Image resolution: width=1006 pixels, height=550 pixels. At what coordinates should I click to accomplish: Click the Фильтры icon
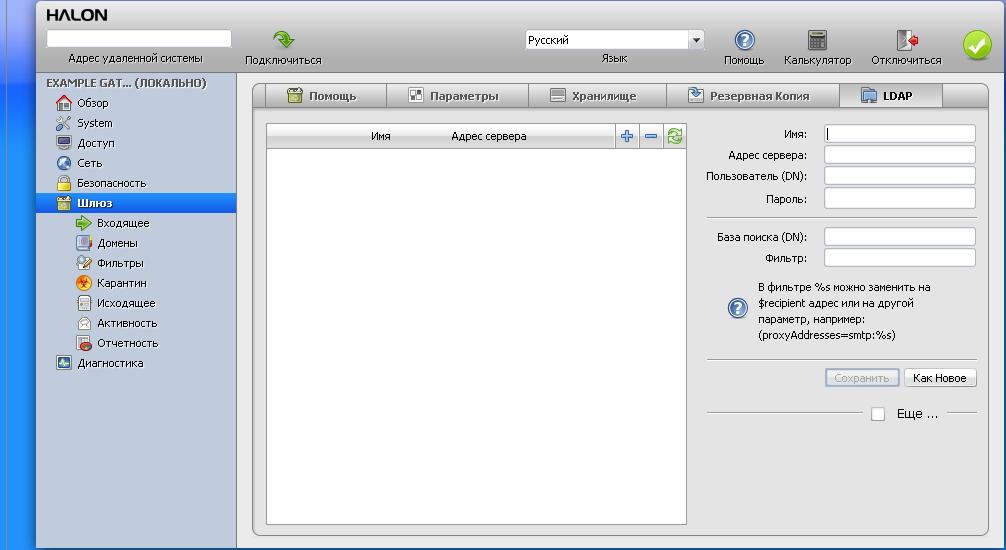coord(83,262)
